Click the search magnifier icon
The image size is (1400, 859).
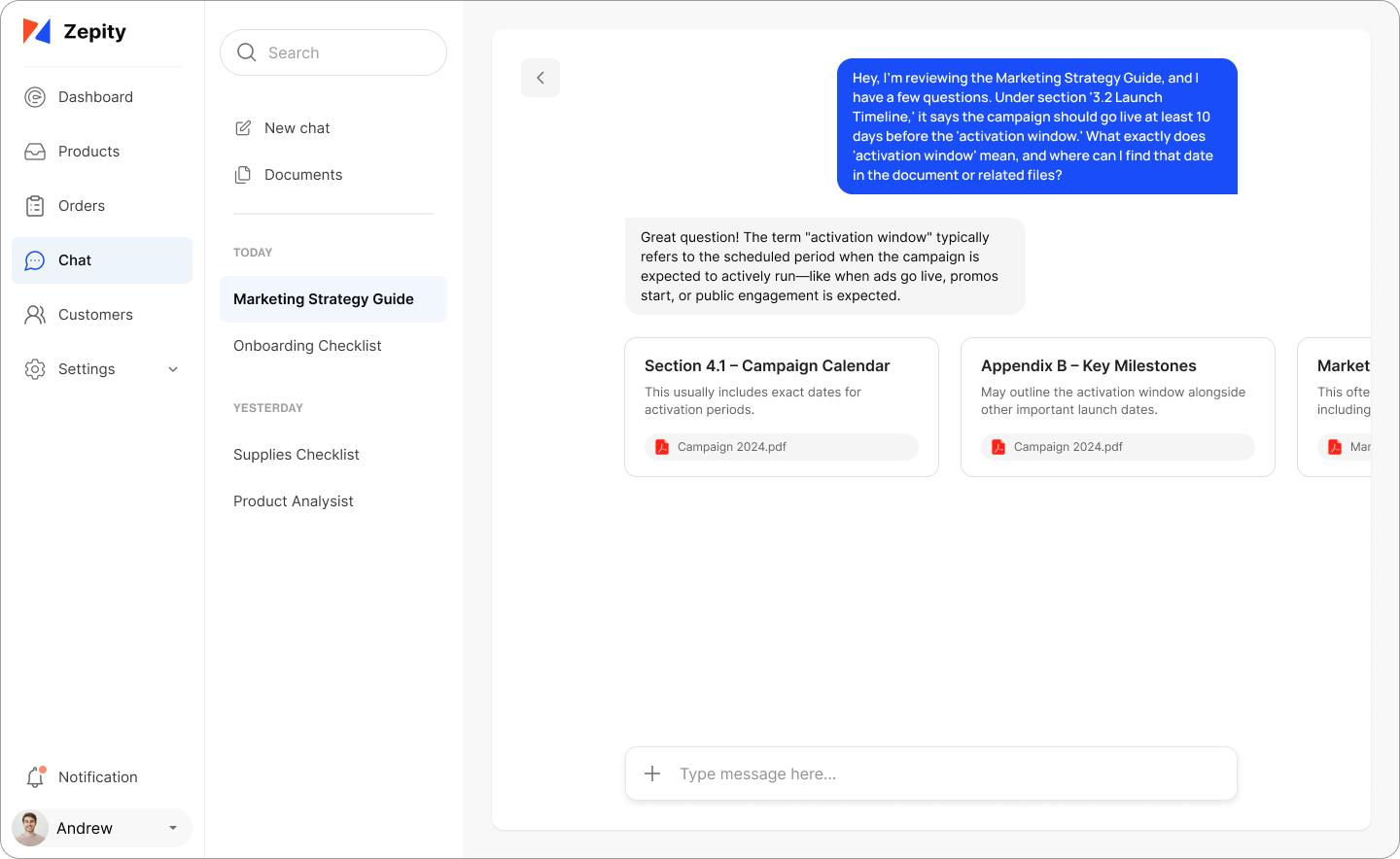247,52
